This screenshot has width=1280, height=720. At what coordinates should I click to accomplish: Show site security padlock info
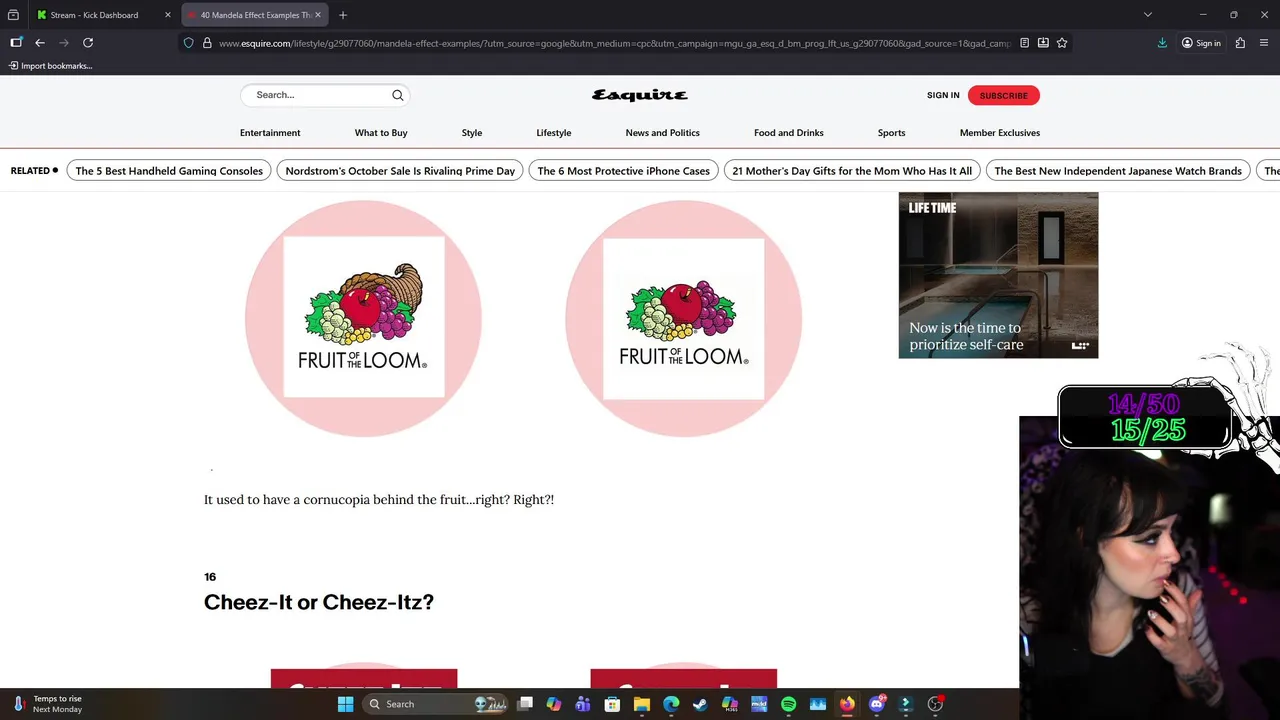[207, 43]
